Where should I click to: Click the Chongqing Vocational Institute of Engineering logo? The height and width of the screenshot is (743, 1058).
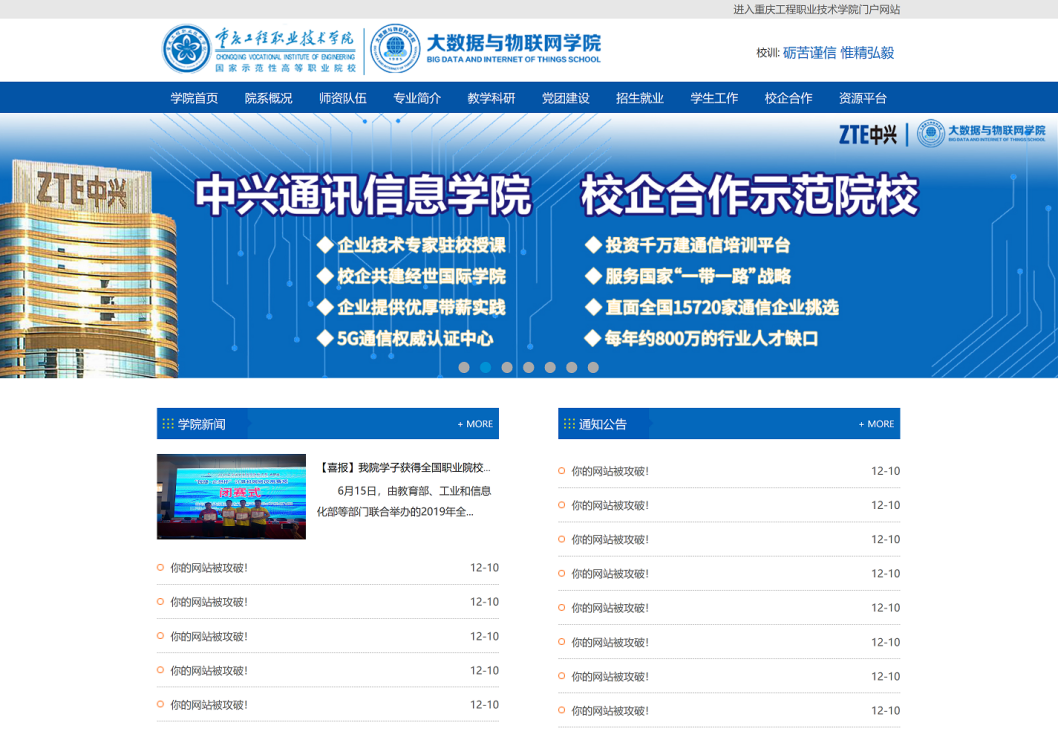pyautogui.click(x=259, y=49)
